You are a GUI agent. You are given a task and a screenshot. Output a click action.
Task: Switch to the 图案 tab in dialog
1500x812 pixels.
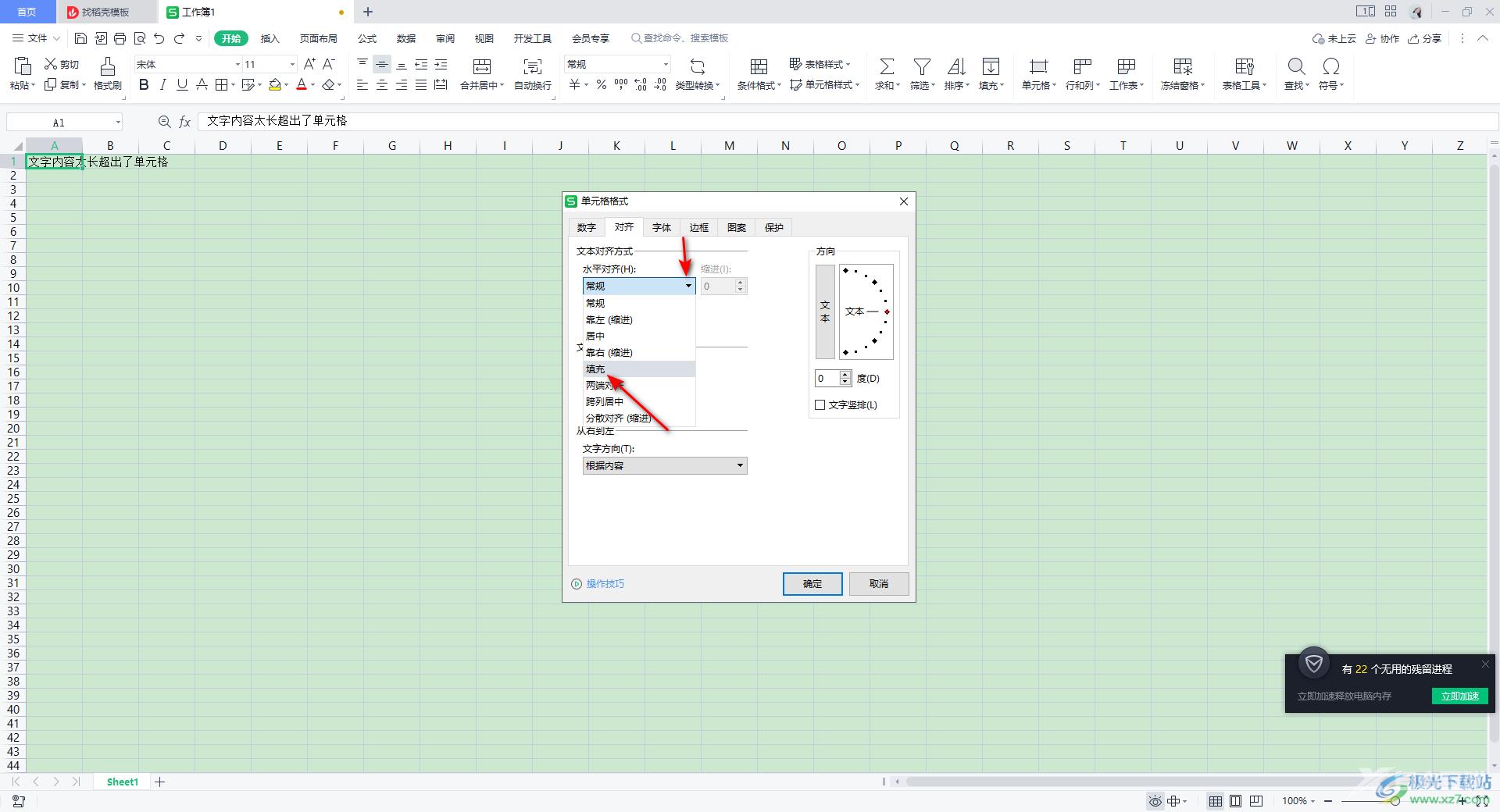click(737, 227)
